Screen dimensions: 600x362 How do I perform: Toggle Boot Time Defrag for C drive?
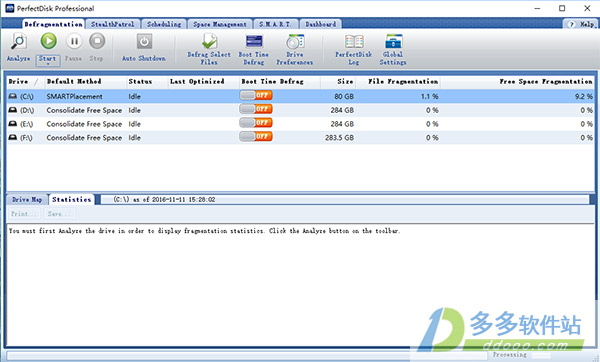pyautogui.click(x=256, y=95)
